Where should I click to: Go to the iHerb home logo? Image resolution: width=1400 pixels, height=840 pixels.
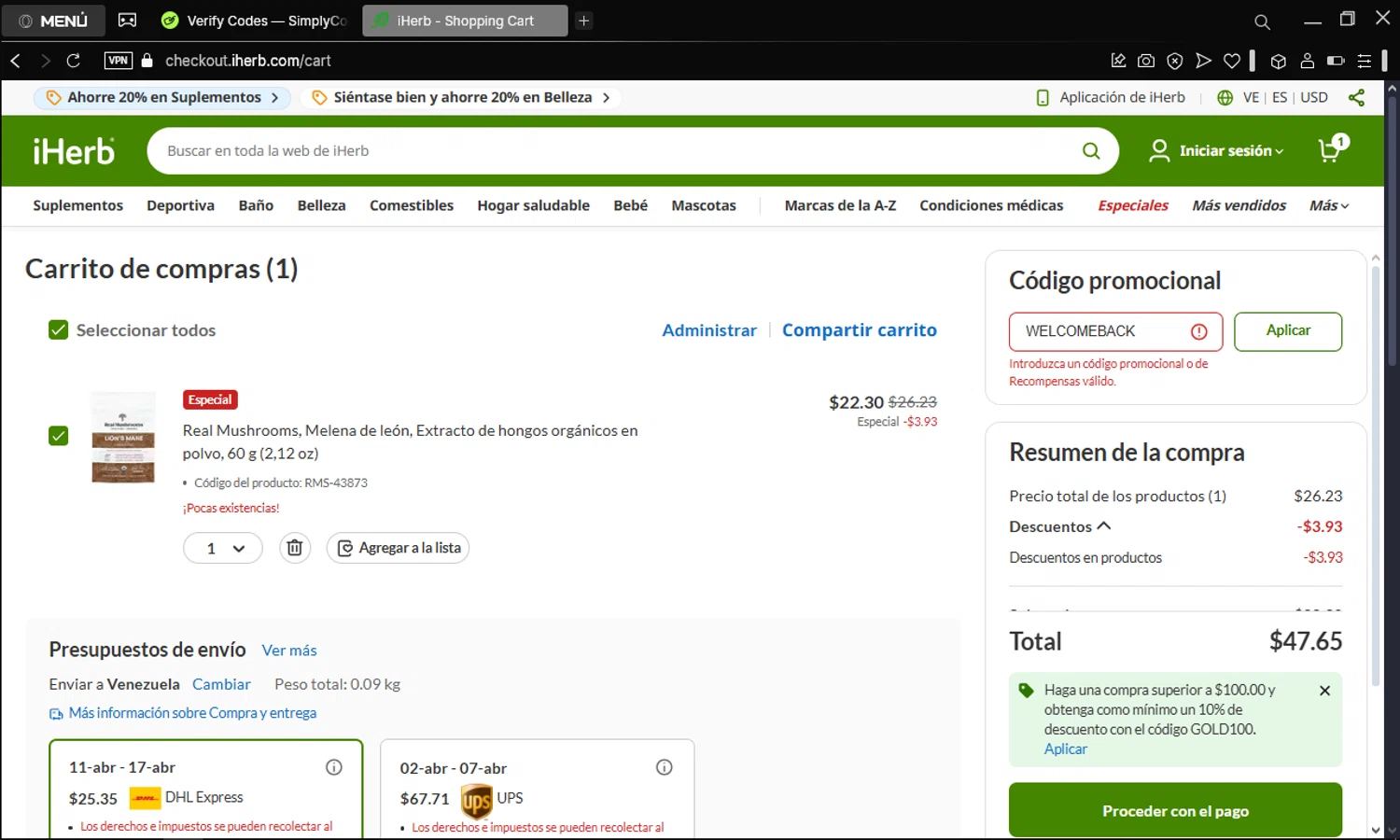[74, 150]
